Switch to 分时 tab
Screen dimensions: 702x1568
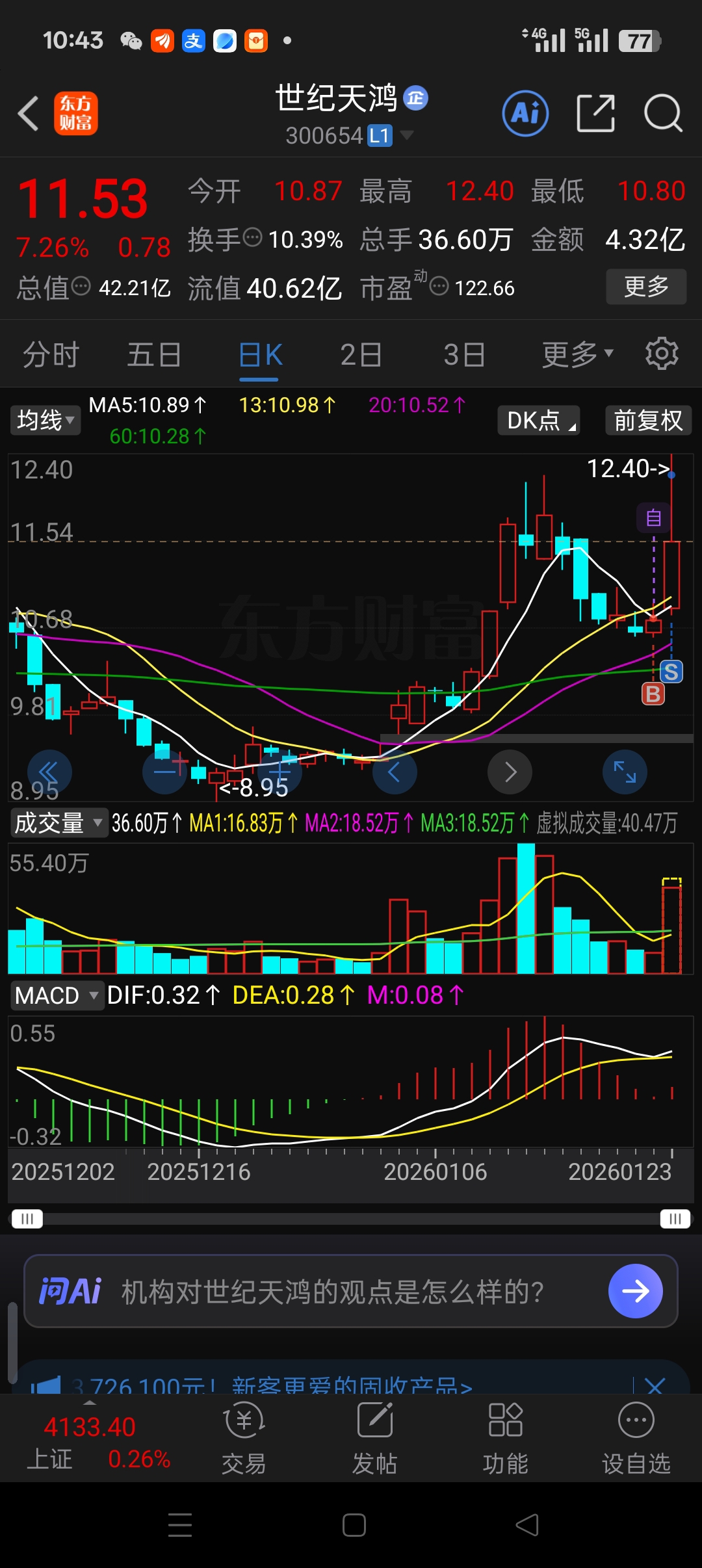[51, 354]
